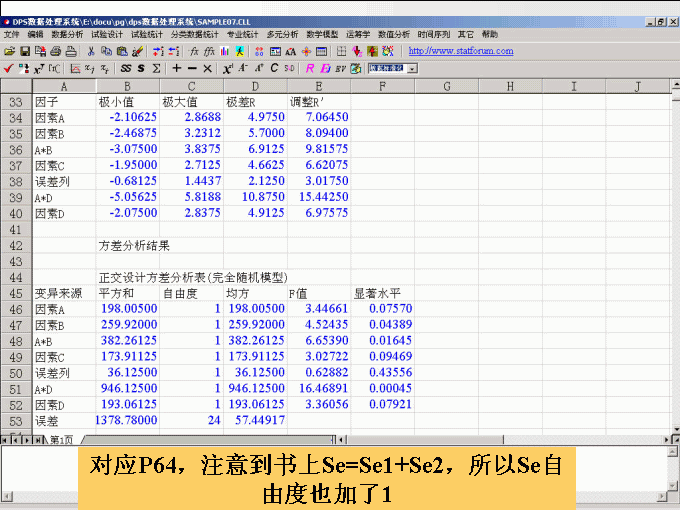Select cell with F值 16.46891
The image size is (680, 510).
[318, 389]
